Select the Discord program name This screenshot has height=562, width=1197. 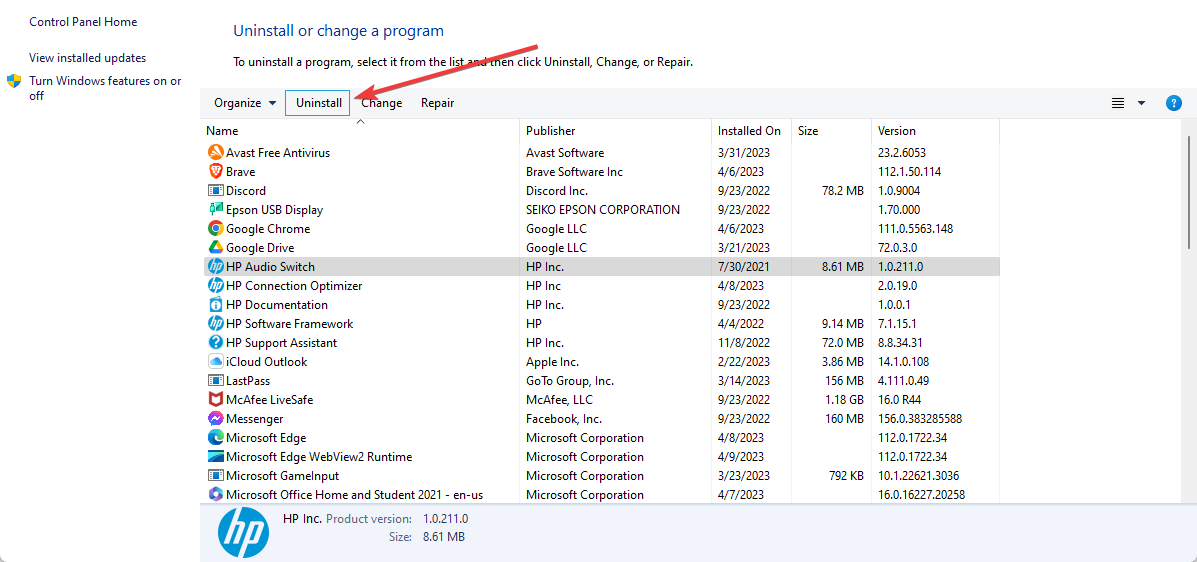[246, 191]
